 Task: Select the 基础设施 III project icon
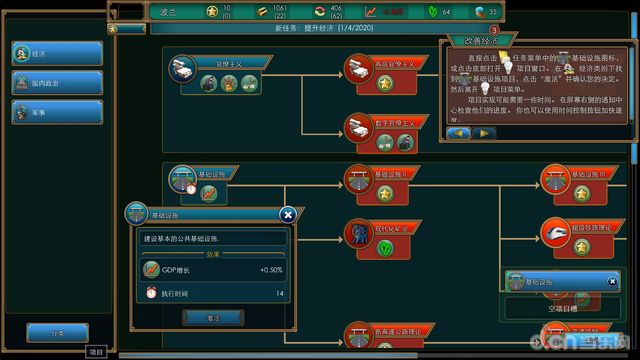(x=555, y=179)
